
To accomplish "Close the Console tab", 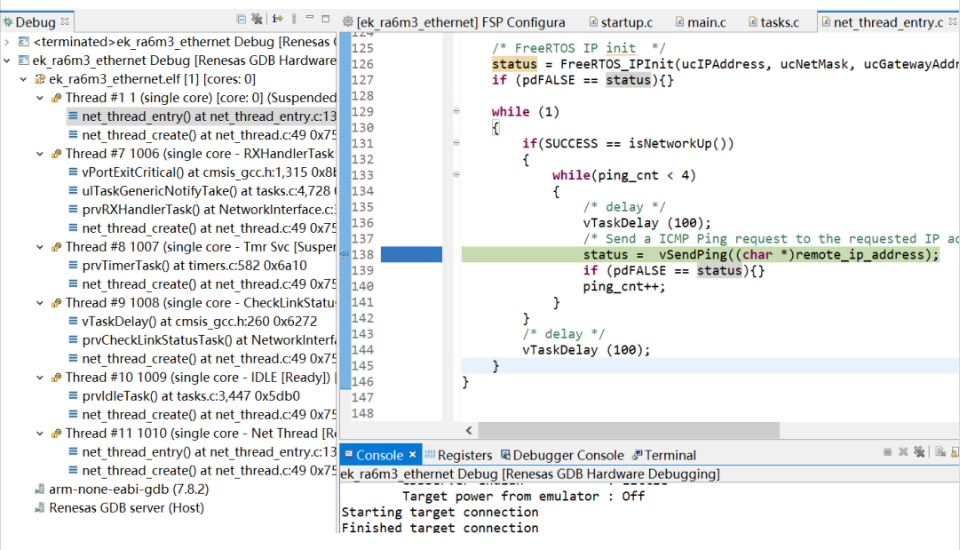I will pyautogui.click(x=413, y=454).
